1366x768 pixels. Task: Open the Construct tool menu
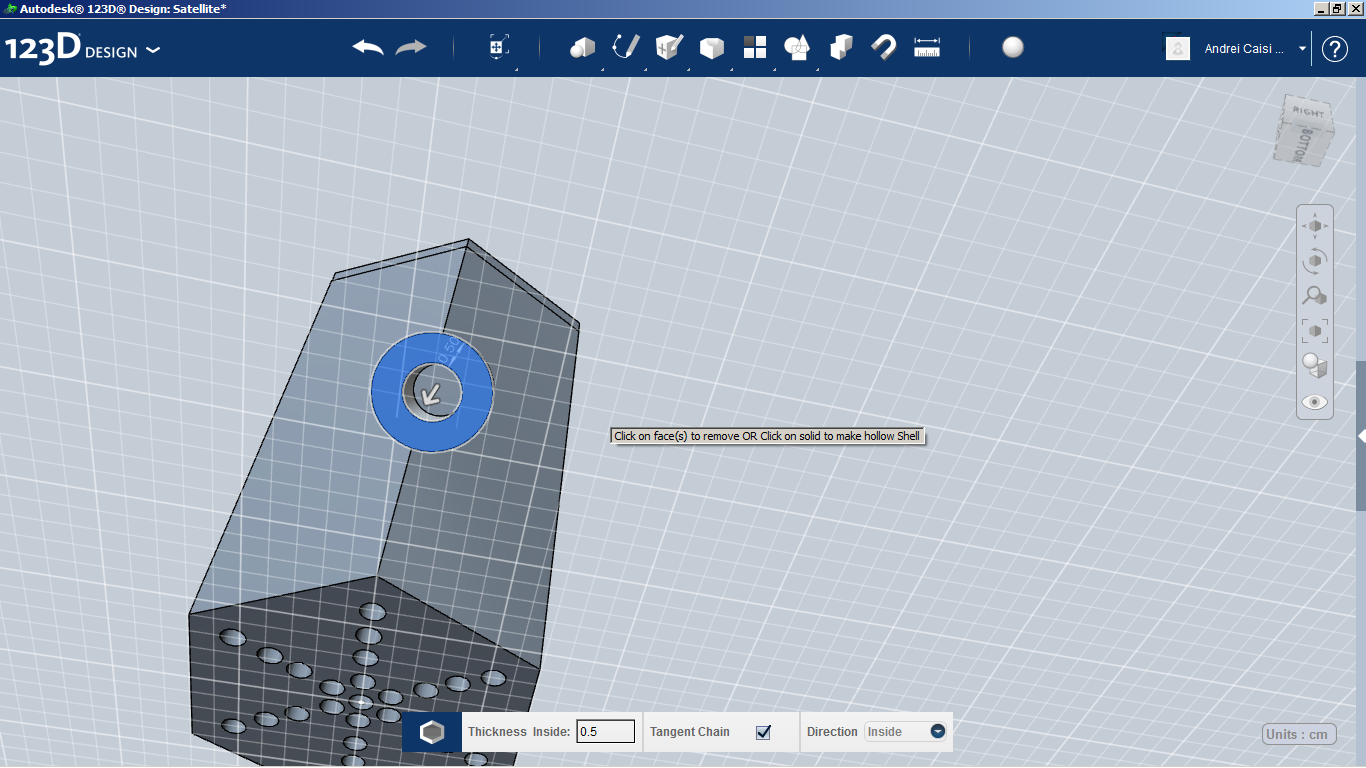[x=669, y=47]
